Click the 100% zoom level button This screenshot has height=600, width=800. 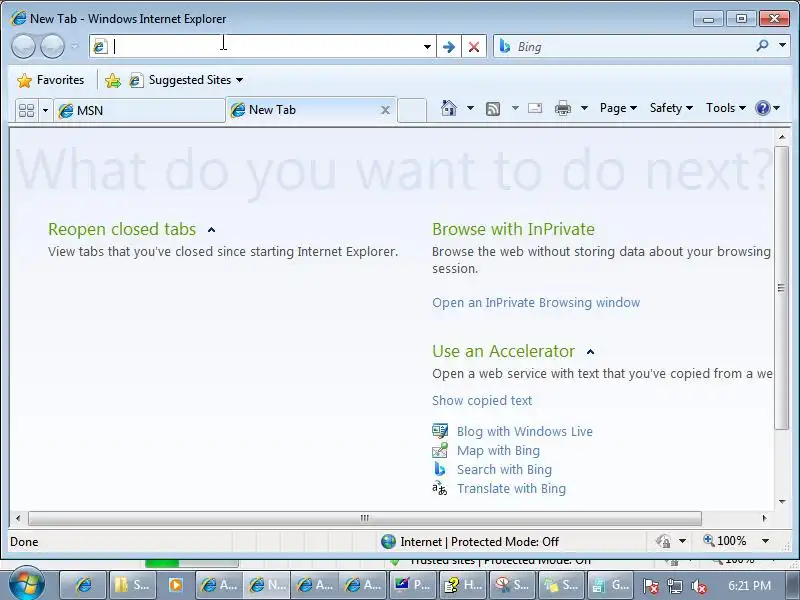click(725, 541)
